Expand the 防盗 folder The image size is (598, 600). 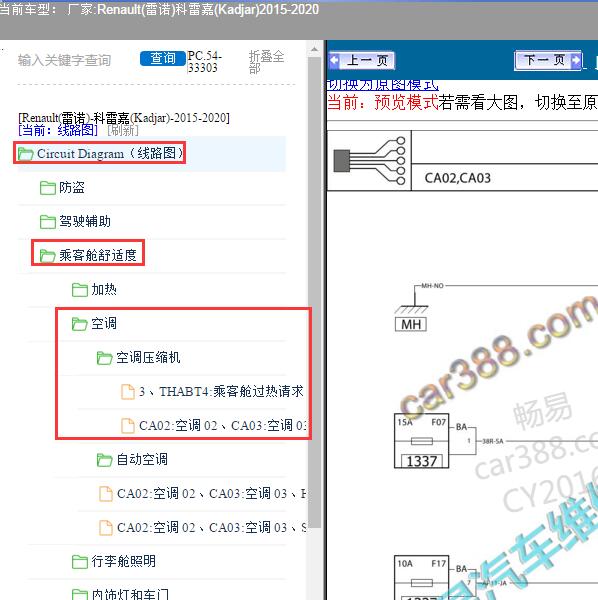pyautogui.click(x=72, y=188)
